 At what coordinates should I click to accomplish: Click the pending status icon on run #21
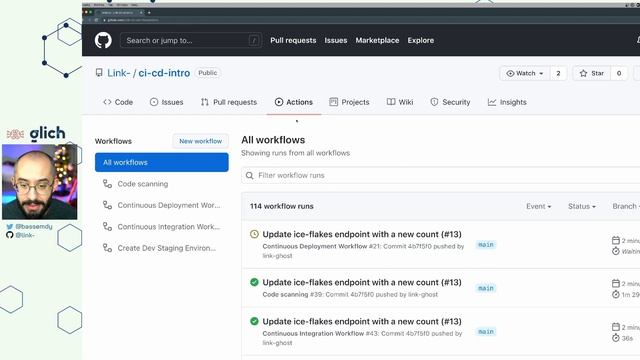pos(254,234)
